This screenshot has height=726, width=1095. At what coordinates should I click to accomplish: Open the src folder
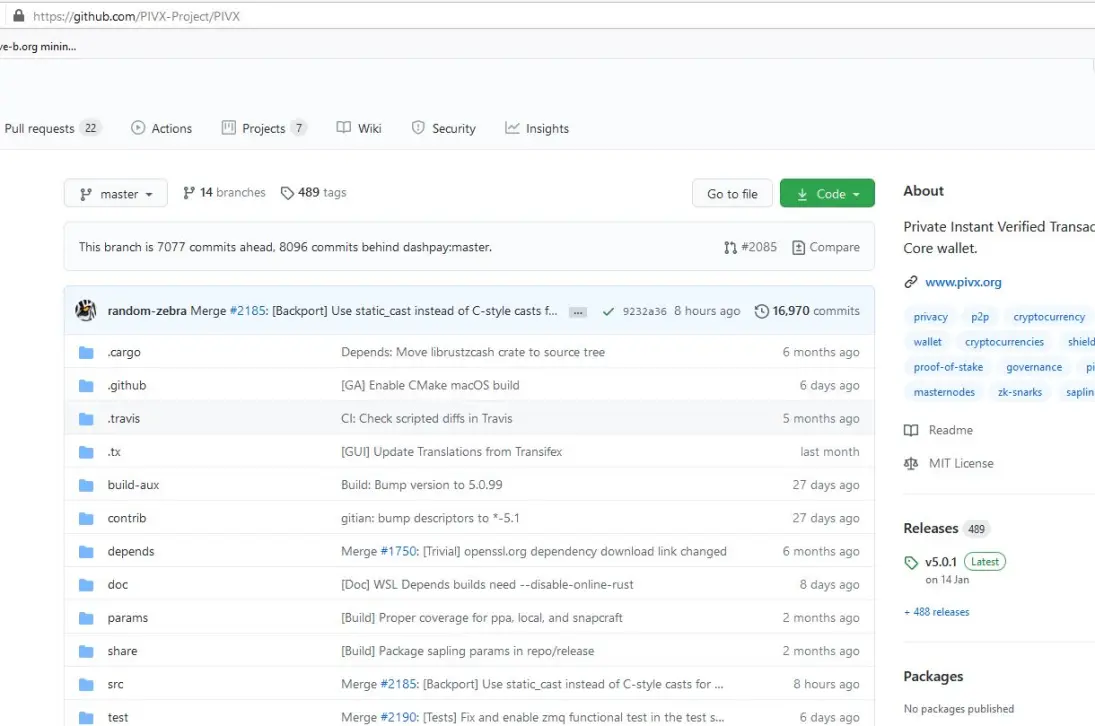115,685
